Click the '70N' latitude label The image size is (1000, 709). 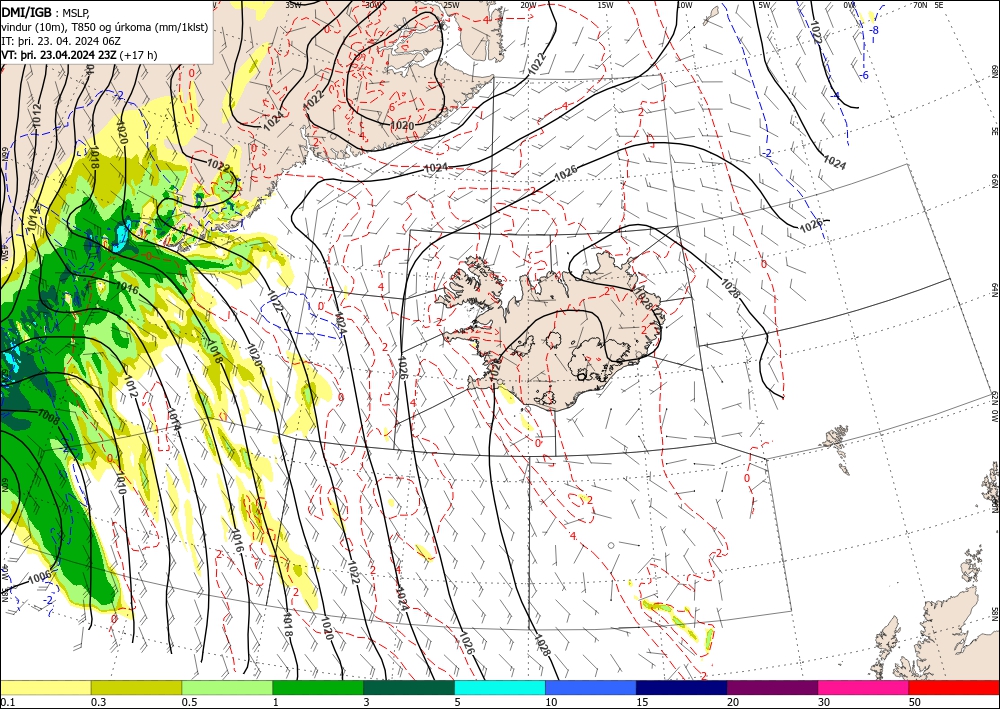click(920, 5)
